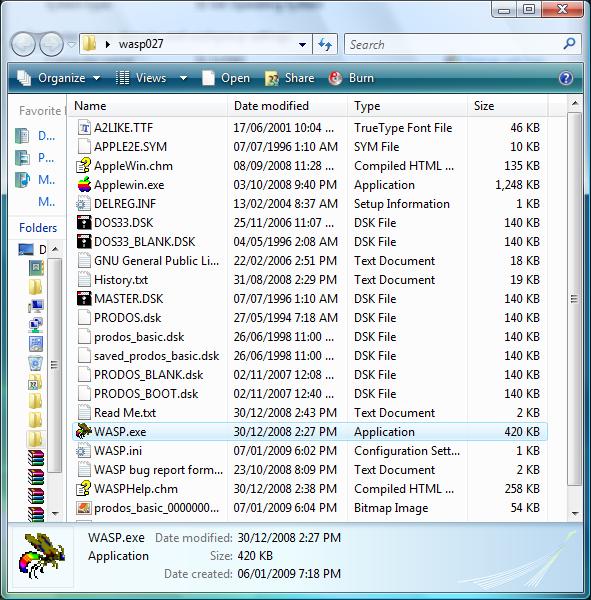This screenshot has height=600, width=591.
Task: Click into the Search input field
Action: point(454,45)
